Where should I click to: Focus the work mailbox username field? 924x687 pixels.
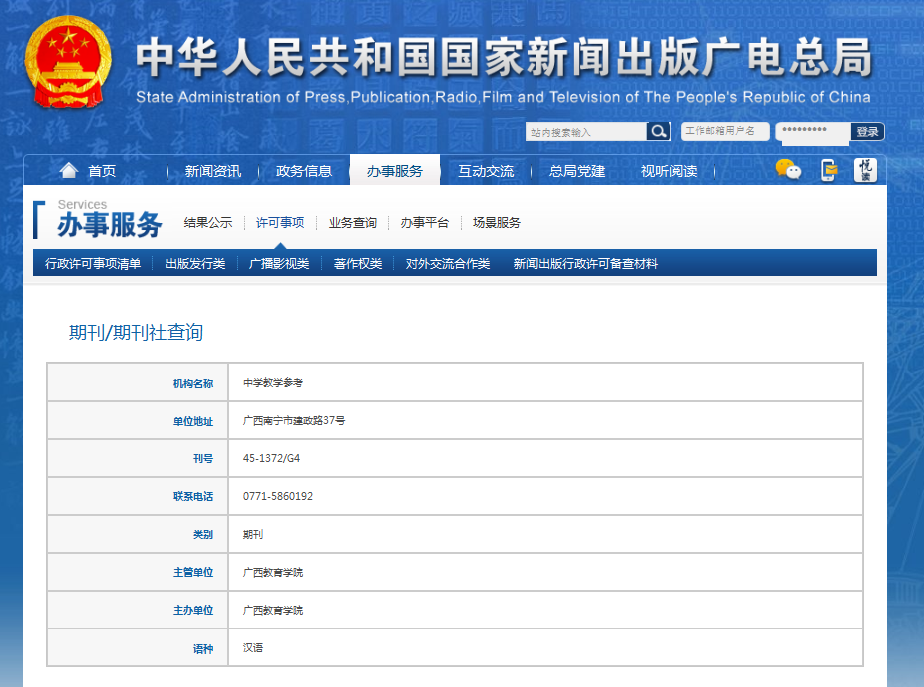(x=725, y=131)
